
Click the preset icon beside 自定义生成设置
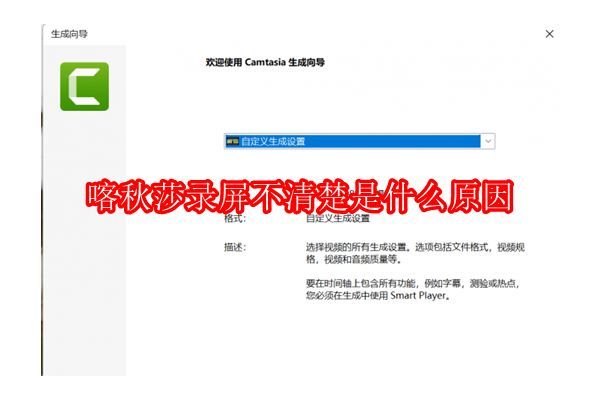click(x=232, y=141)
